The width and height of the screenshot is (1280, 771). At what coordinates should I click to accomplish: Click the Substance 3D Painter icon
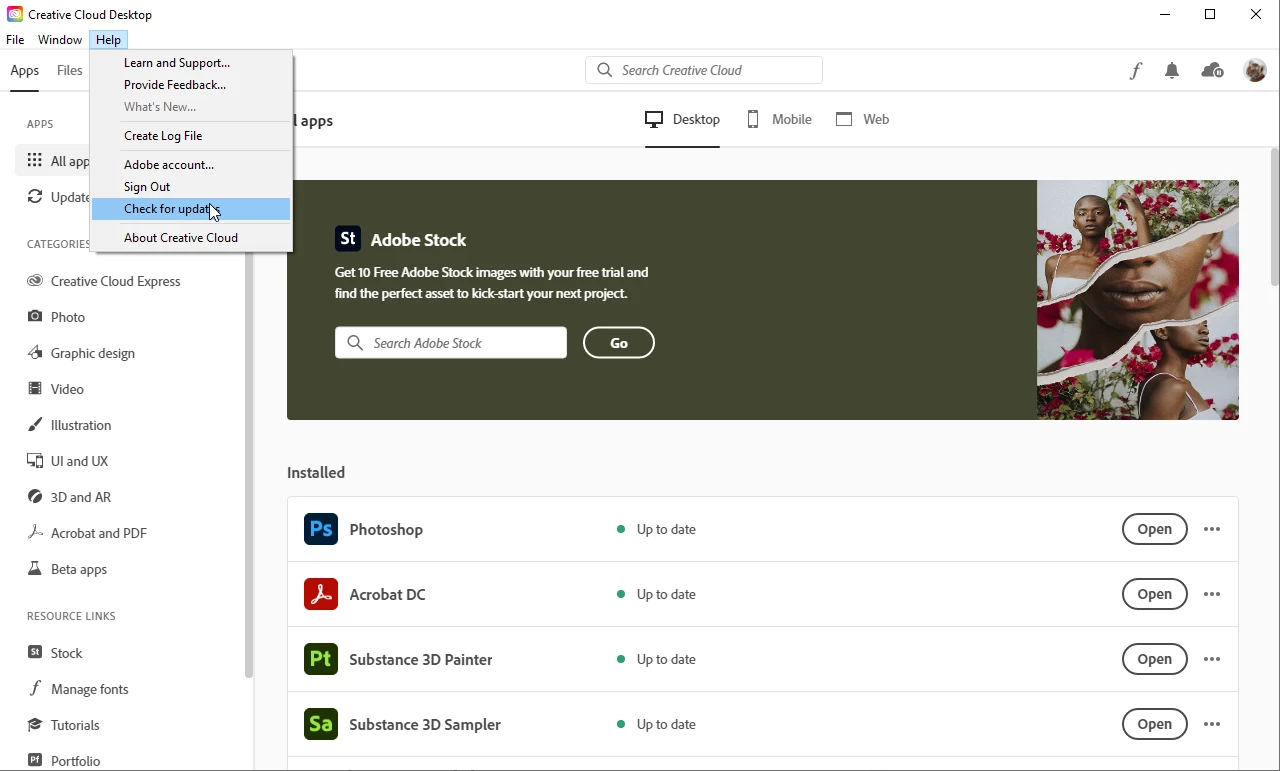point(321,659)
